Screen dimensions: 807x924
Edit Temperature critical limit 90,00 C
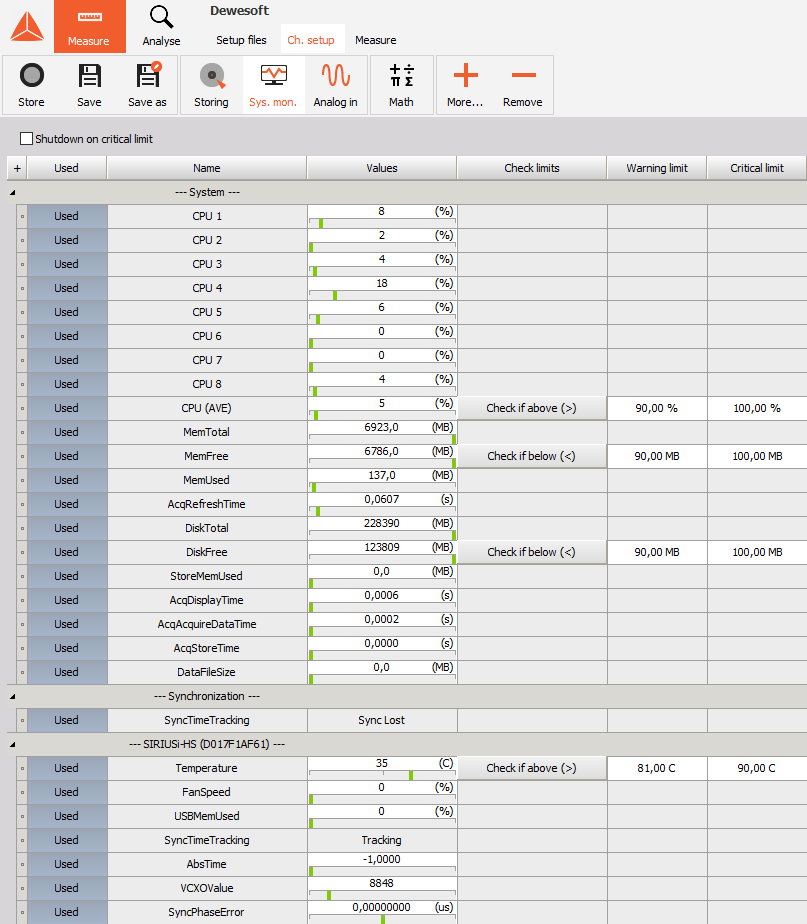[x=757, y=768]
